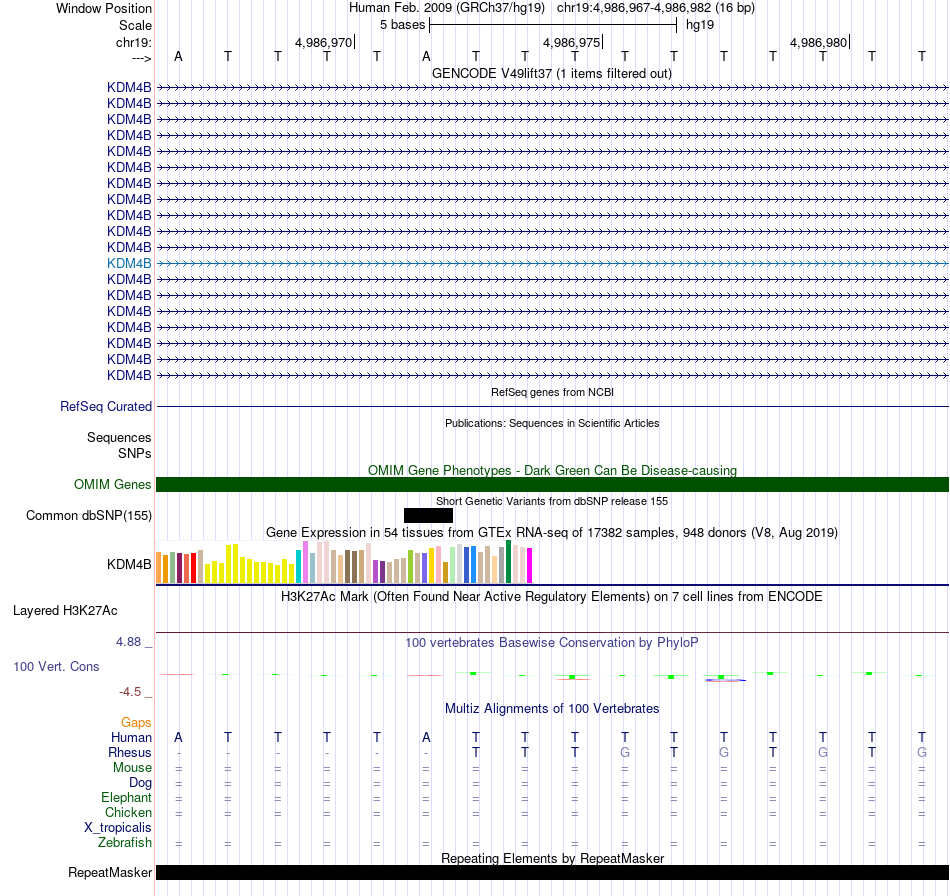Click 'Publications: Sequences in Scientific Articles' title
The height and width of the screenshot is (896, 950).
[552, 423]
